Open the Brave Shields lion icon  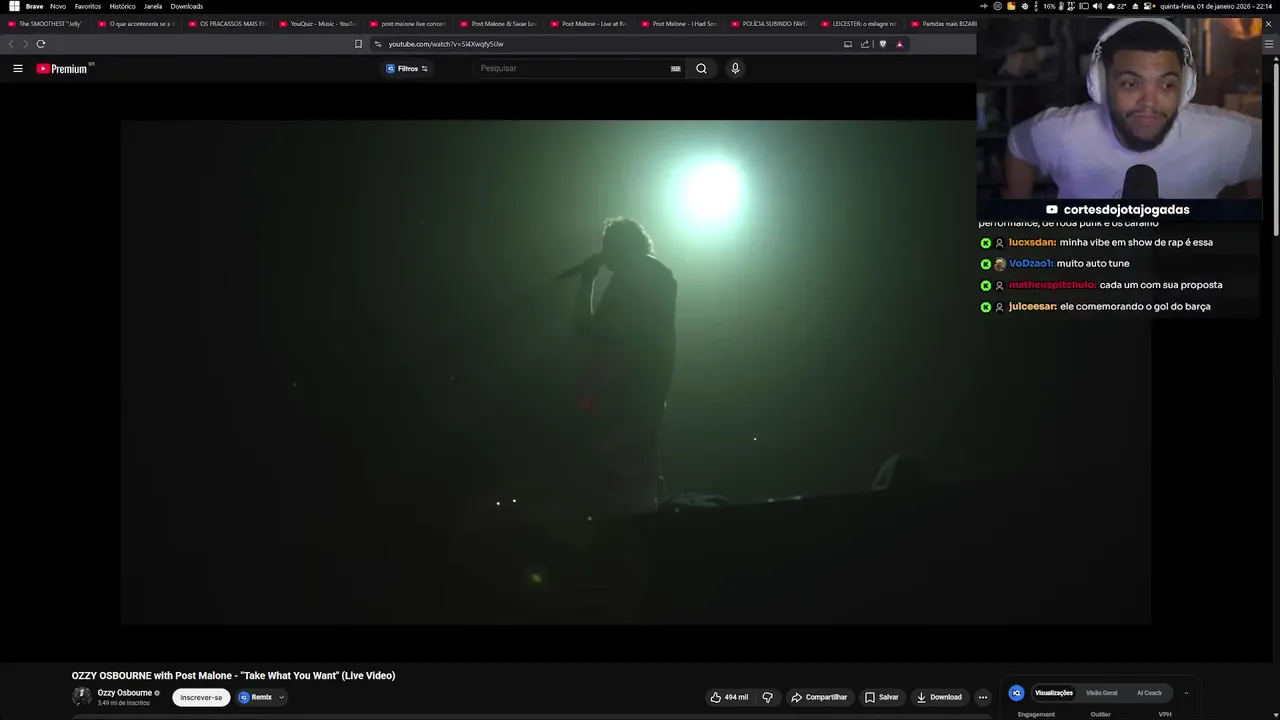(x=882, y=44)
